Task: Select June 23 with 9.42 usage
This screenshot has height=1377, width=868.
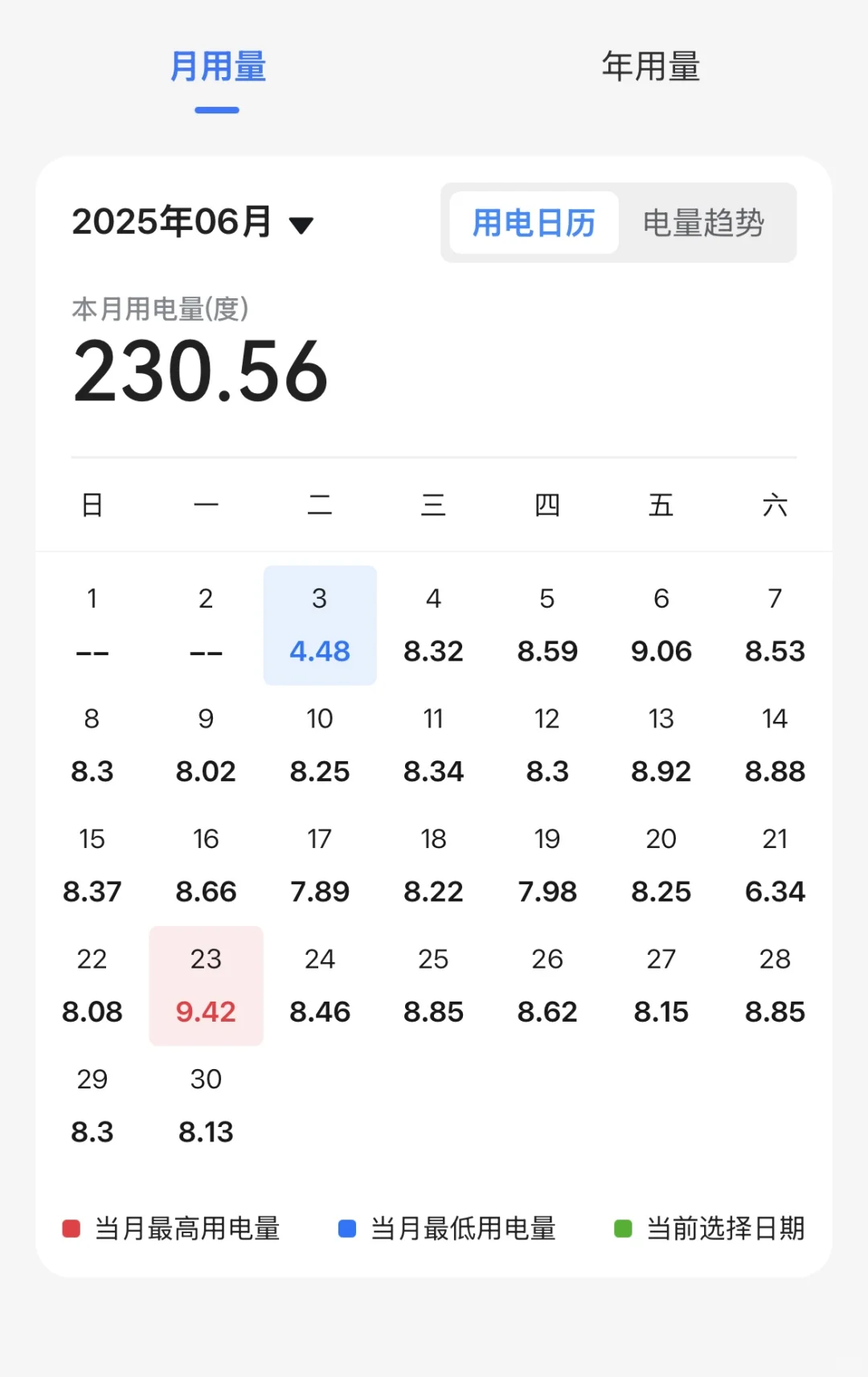Action: point(206,986)
